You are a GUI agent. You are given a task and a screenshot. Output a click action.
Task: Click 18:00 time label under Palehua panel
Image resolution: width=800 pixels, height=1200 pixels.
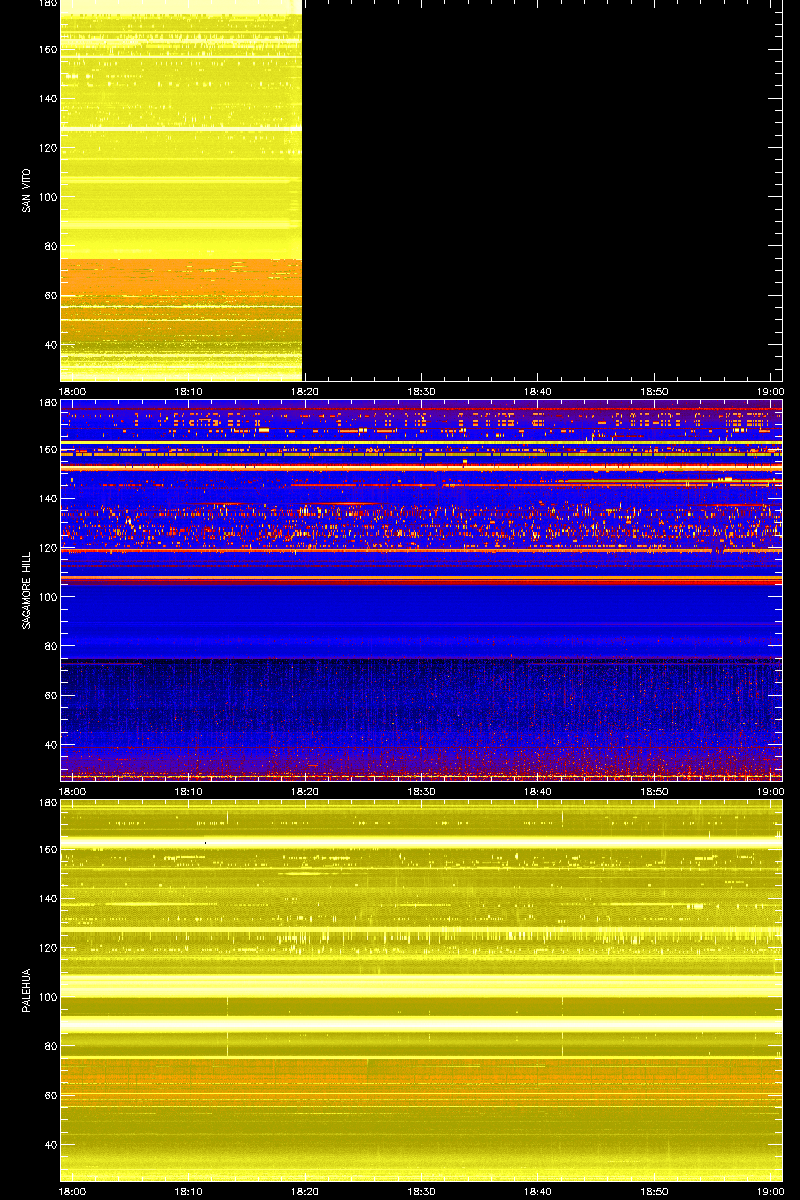(72, 1191)
